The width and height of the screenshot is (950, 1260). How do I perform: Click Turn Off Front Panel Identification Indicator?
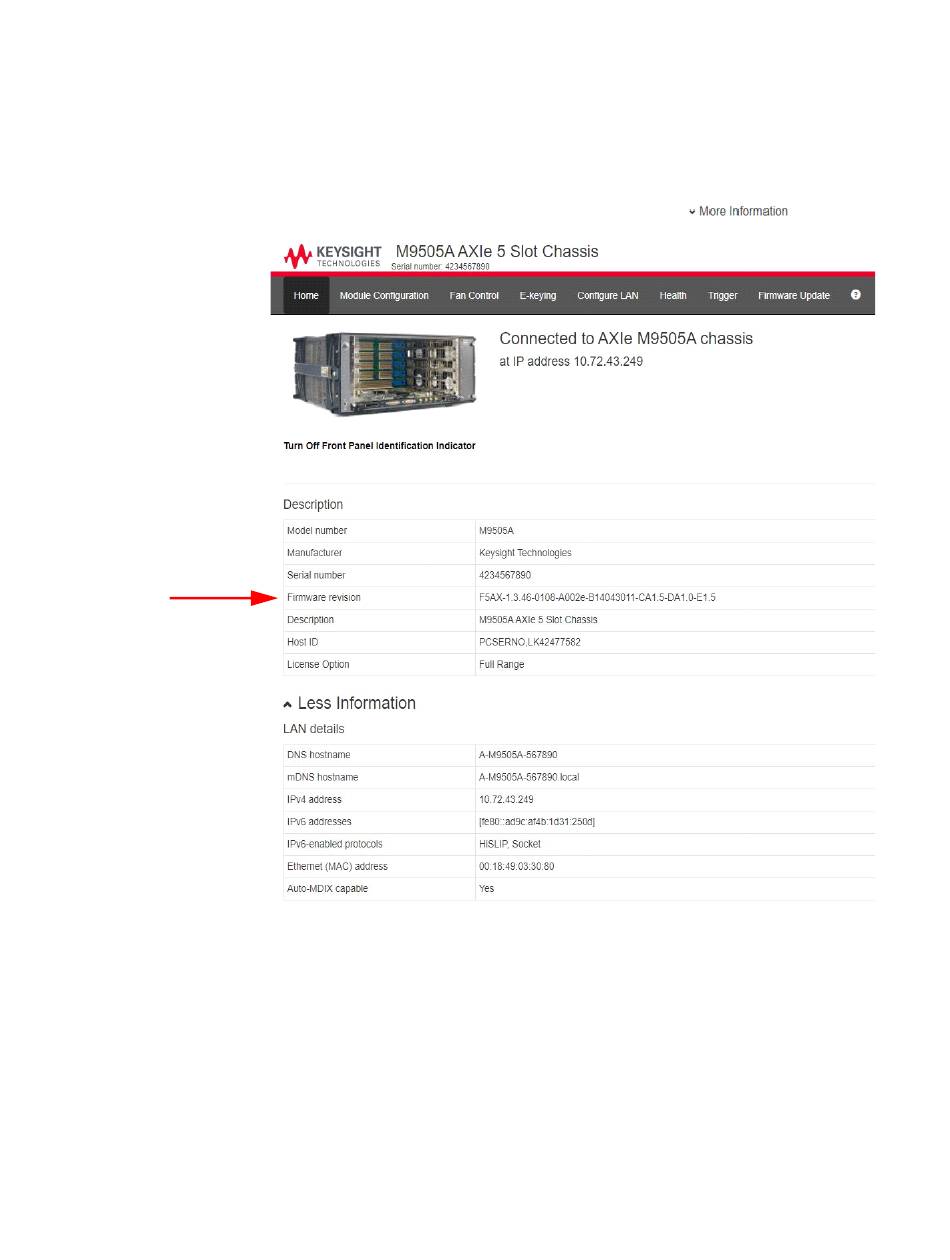(380, 446)
